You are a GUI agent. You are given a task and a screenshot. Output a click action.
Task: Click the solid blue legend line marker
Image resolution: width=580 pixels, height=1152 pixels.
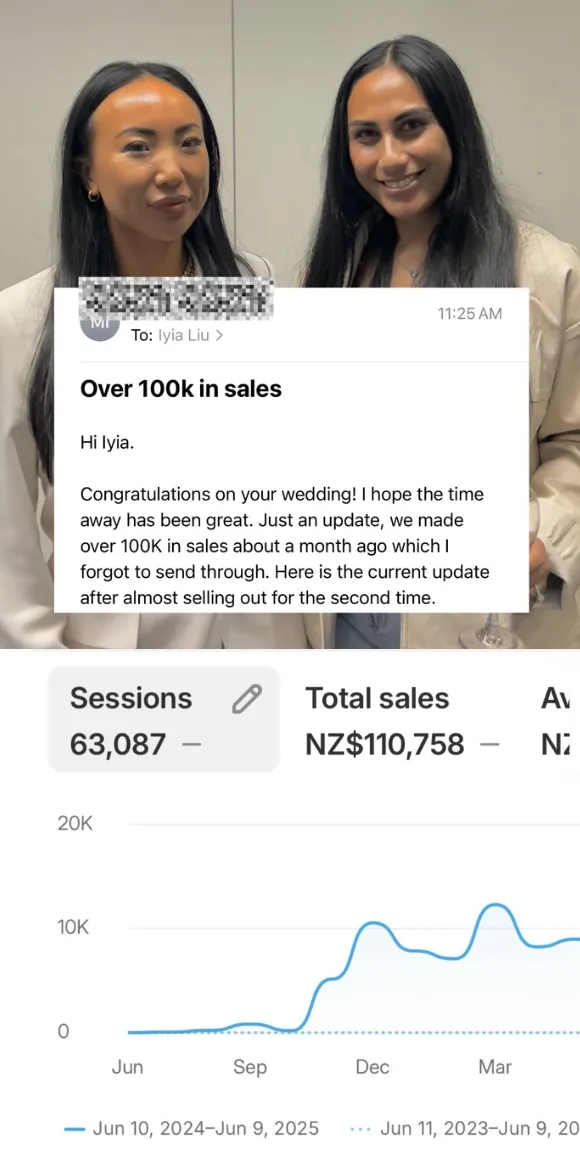point(74,1128)
